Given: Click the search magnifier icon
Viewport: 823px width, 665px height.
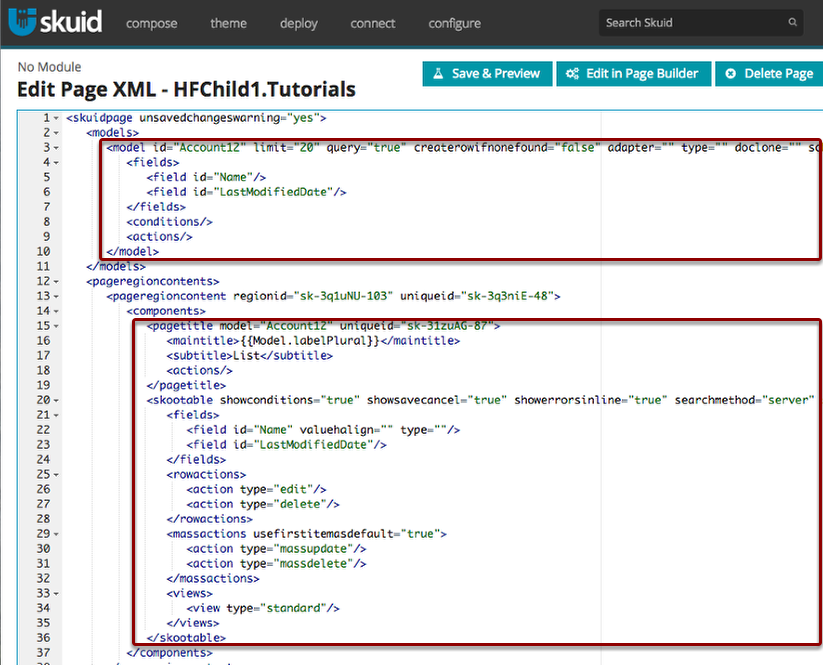Looking at the screenshot, I should (x=793, y=22).
